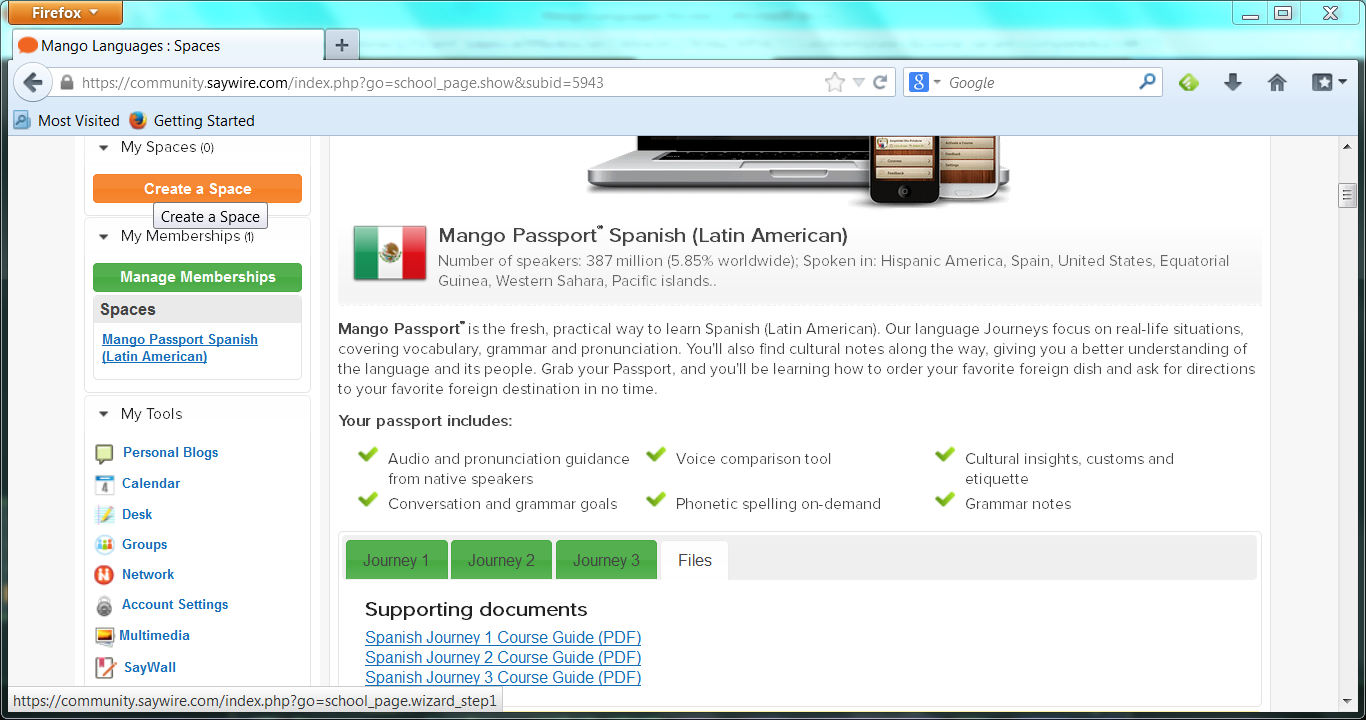The width and height of the screenshot is (1366, 720).
Task: Collapse the My Memberships section
Action: click(x=103, y=236)
